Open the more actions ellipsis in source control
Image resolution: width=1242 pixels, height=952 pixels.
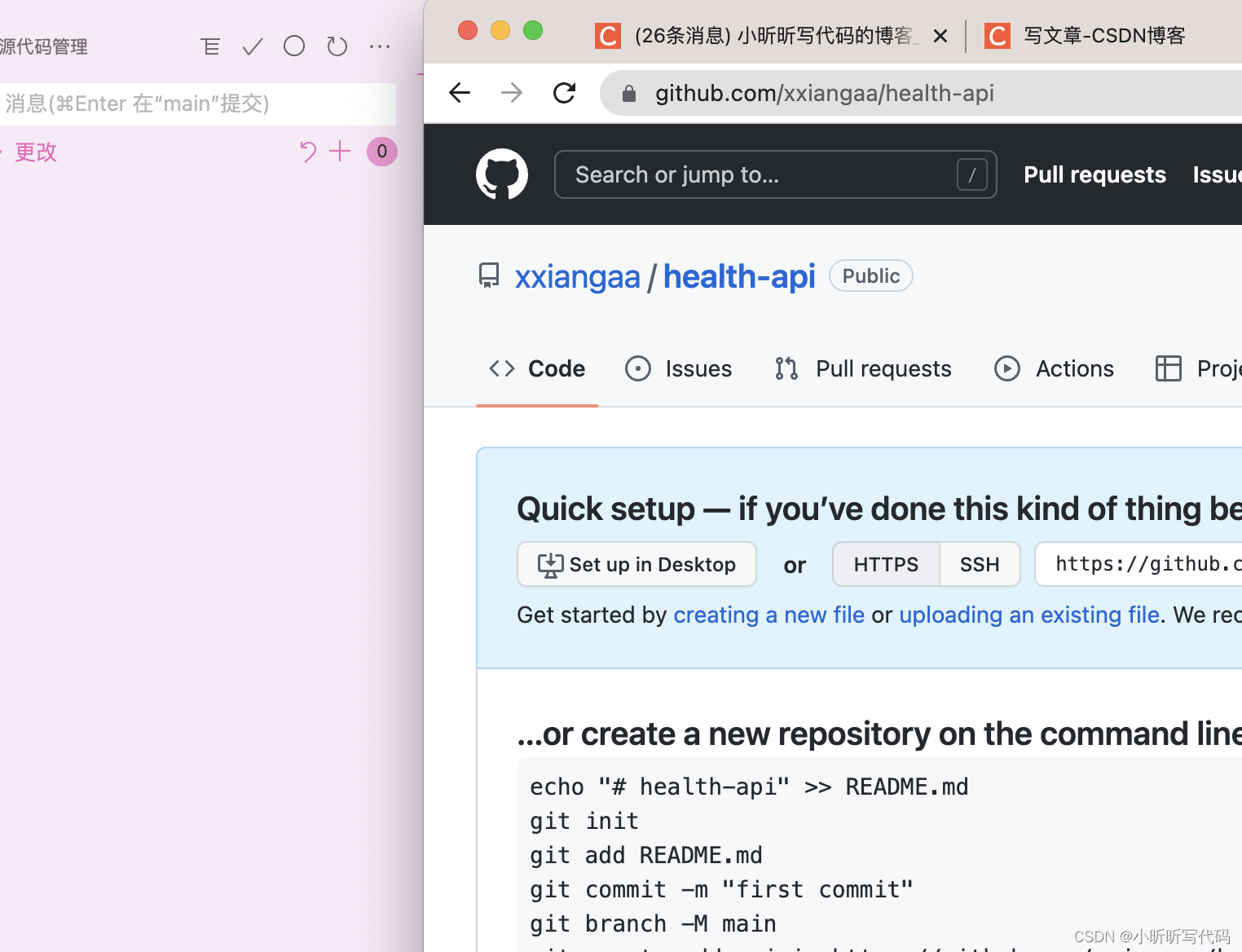click(x=380, y=46)
